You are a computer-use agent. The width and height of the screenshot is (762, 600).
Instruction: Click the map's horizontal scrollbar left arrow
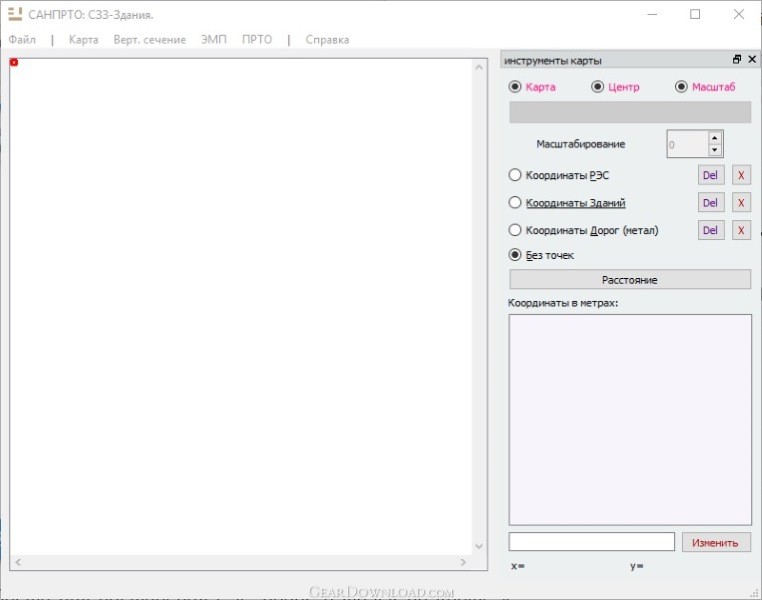pyautogui.click(x=18, y=562)
